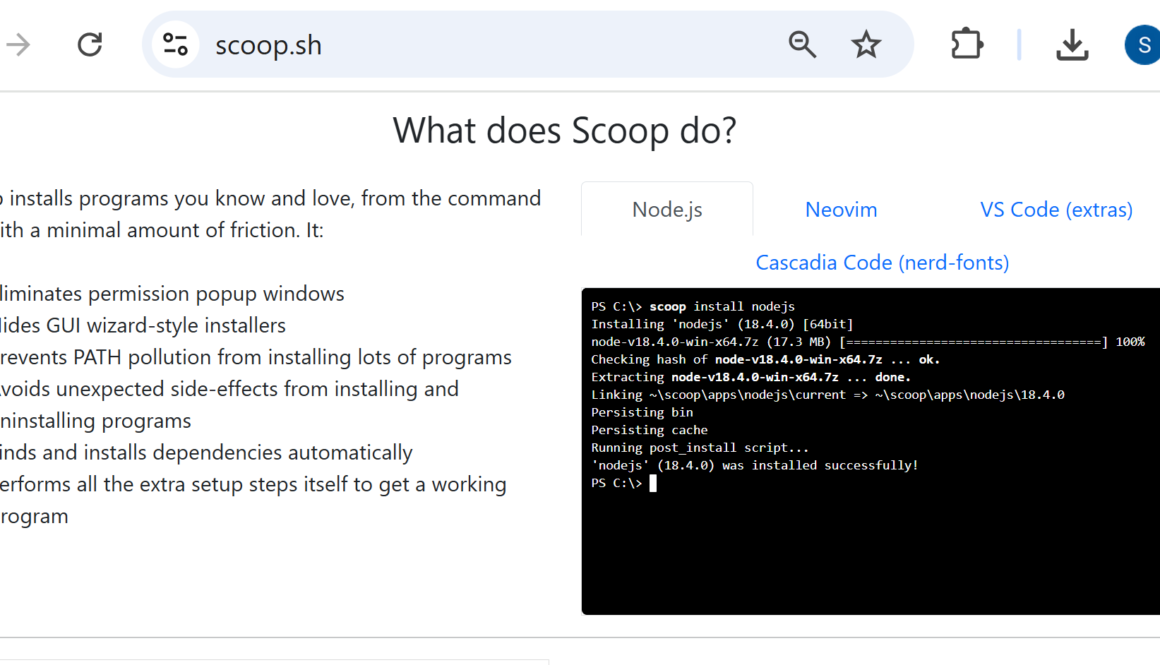Click the terminal's blinking cursor prompt
Image resolution: width=1160 pixels, height=665 pixels.
click(652, 483)
